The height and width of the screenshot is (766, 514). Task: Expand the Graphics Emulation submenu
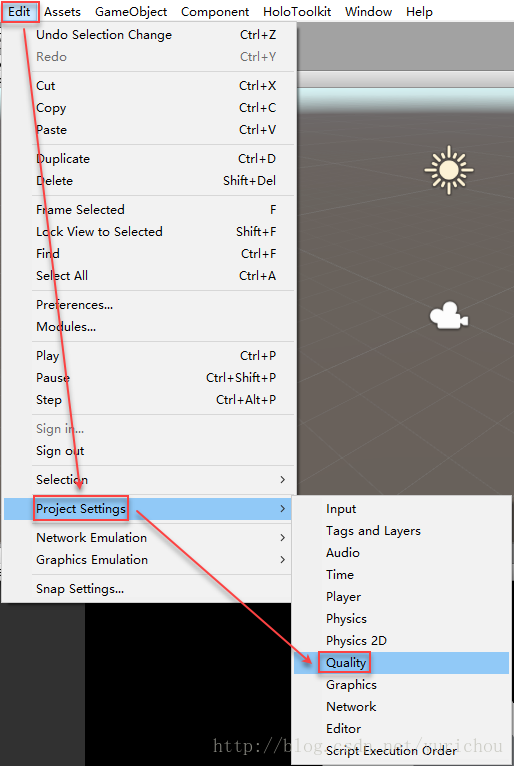tap(149, 559)
